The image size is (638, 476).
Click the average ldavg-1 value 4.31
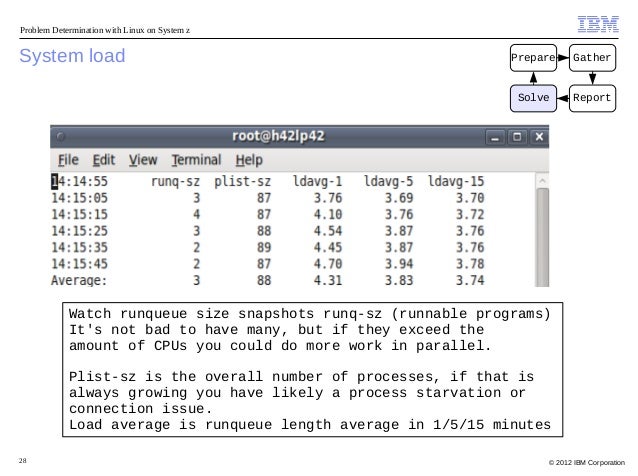(328, 281)
